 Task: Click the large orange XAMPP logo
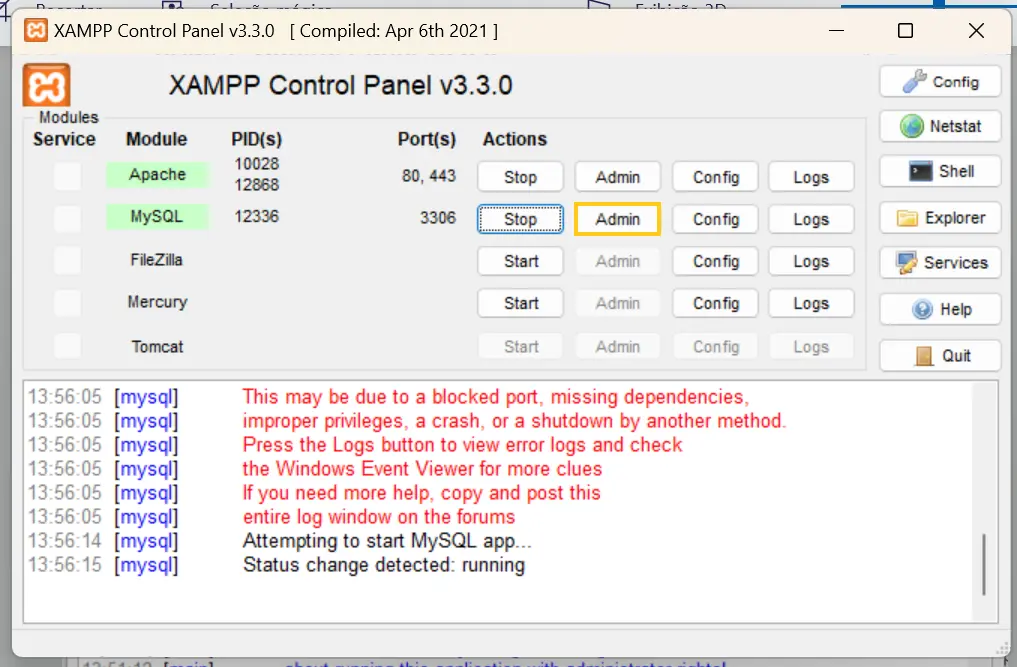pos(47,85)
